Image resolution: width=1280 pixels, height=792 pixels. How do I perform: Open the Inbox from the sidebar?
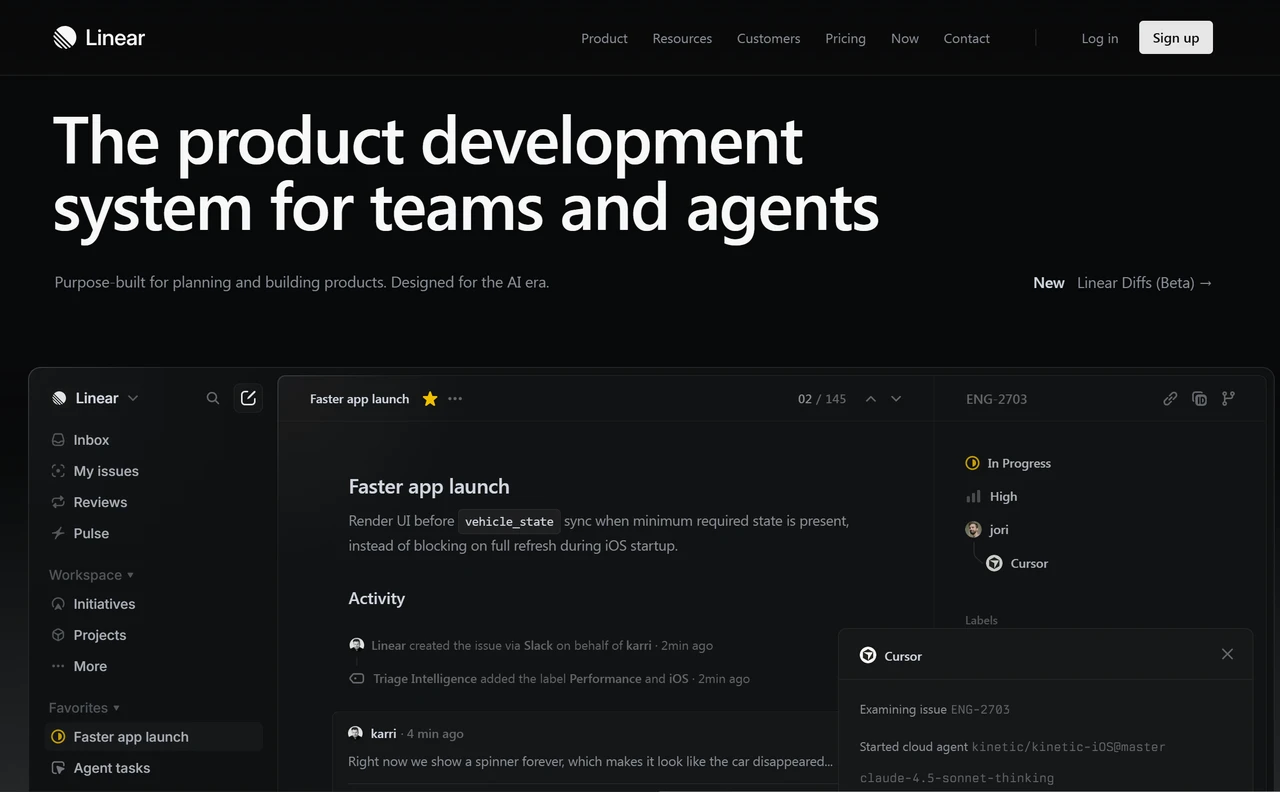[91, 440]
